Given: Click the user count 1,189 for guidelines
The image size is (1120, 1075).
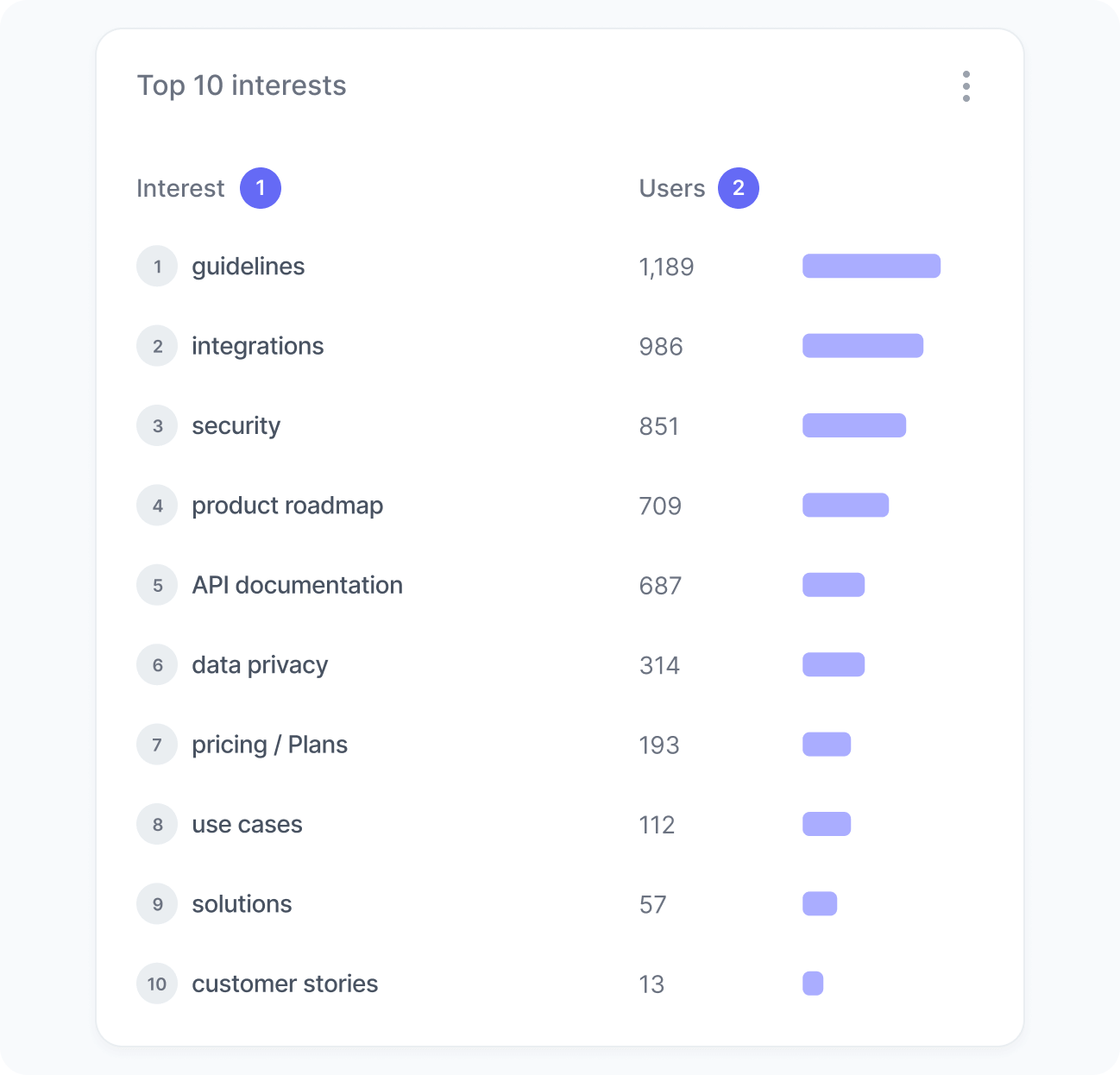Looking at the screenshot, I should [x=667, y=267].
